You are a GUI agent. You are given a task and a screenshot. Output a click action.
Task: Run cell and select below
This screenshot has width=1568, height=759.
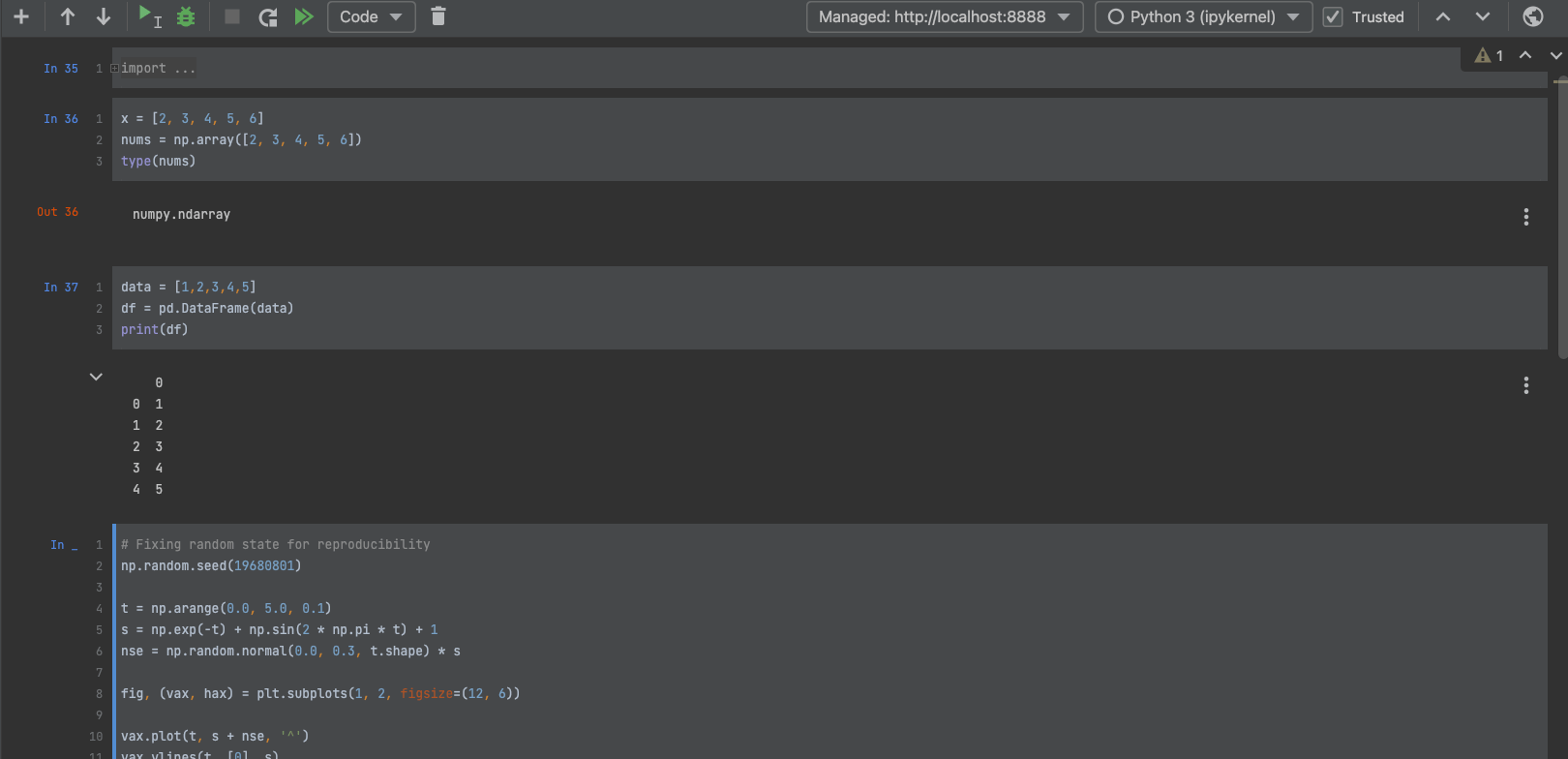[x=148, y=16]
